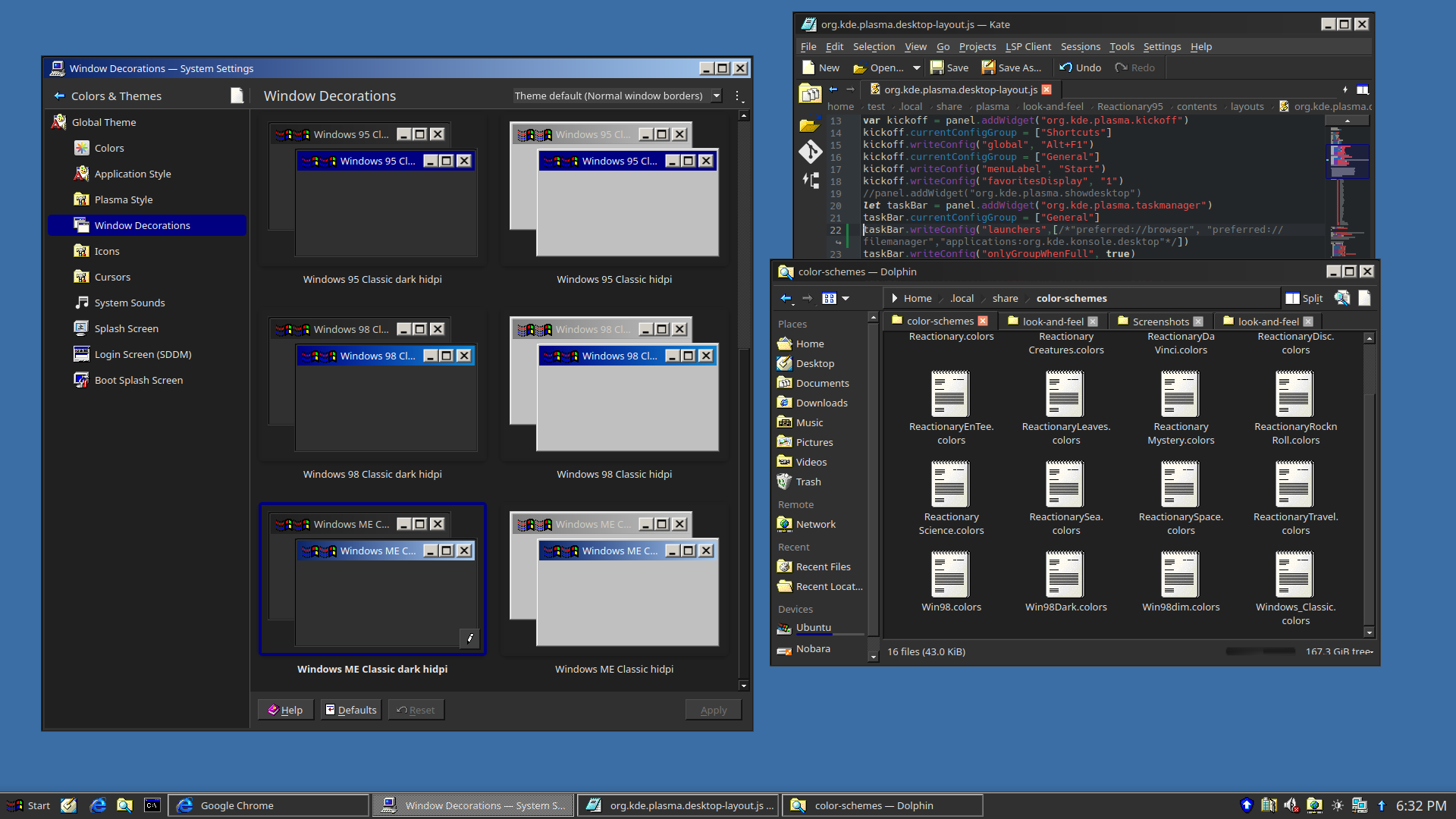
Task: Open Win98Dark.colors file in Dolphin
Action: (x=1065, y=582)
